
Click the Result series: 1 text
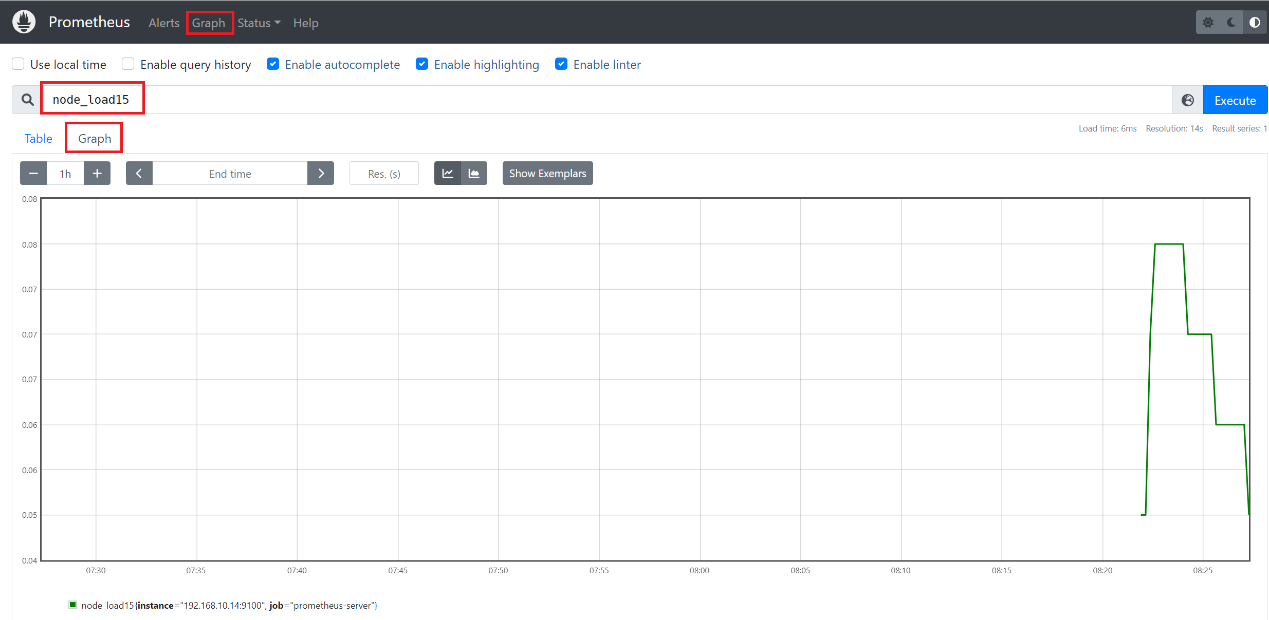tap(1239, 129)
